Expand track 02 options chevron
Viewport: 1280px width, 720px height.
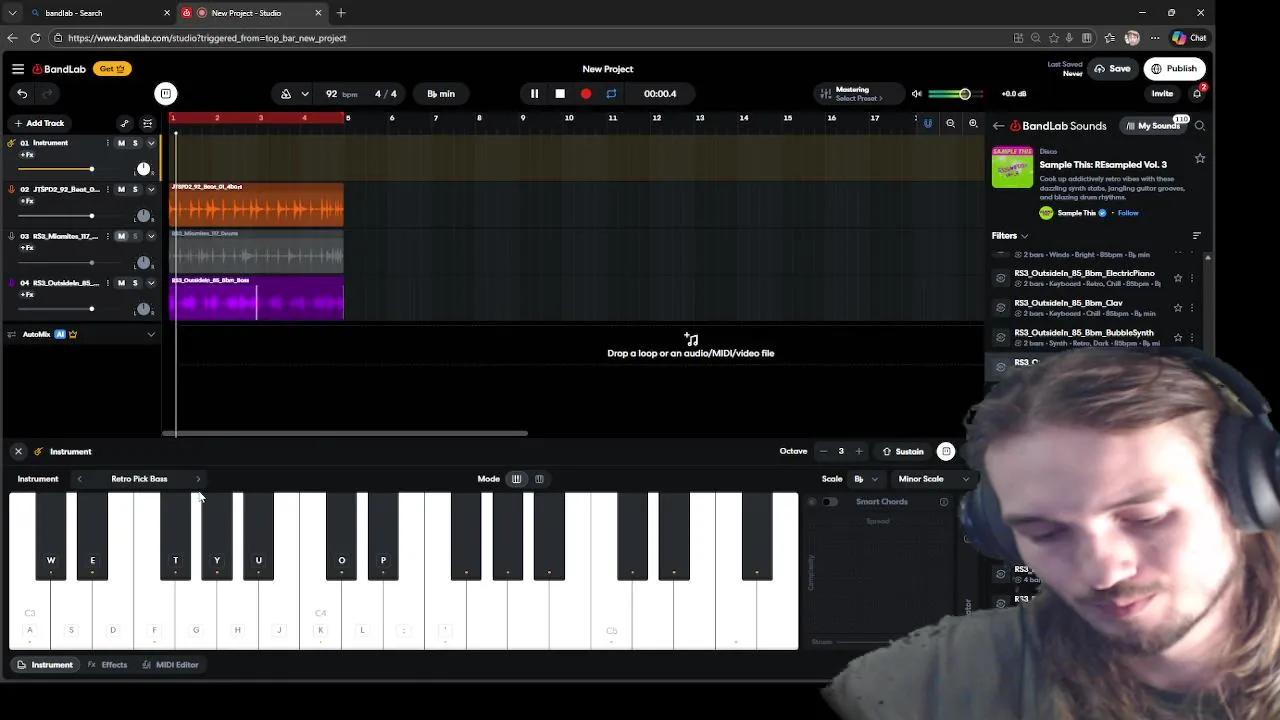151,190
